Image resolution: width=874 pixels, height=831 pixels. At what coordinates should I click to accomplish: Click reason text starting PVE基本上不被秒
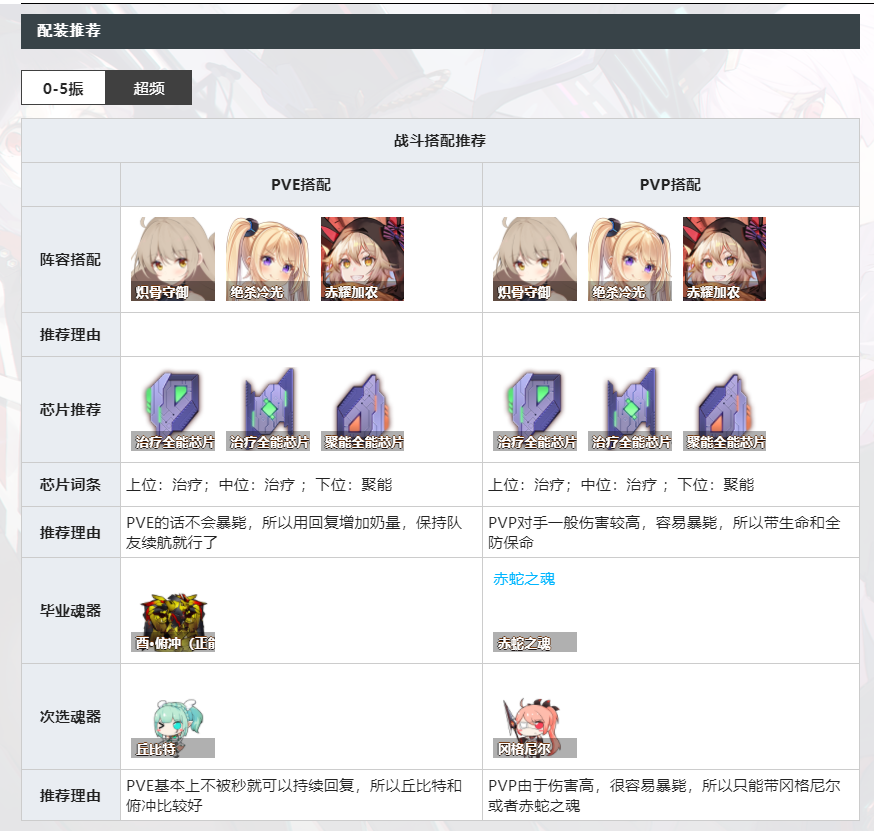(x=294, y=795)
